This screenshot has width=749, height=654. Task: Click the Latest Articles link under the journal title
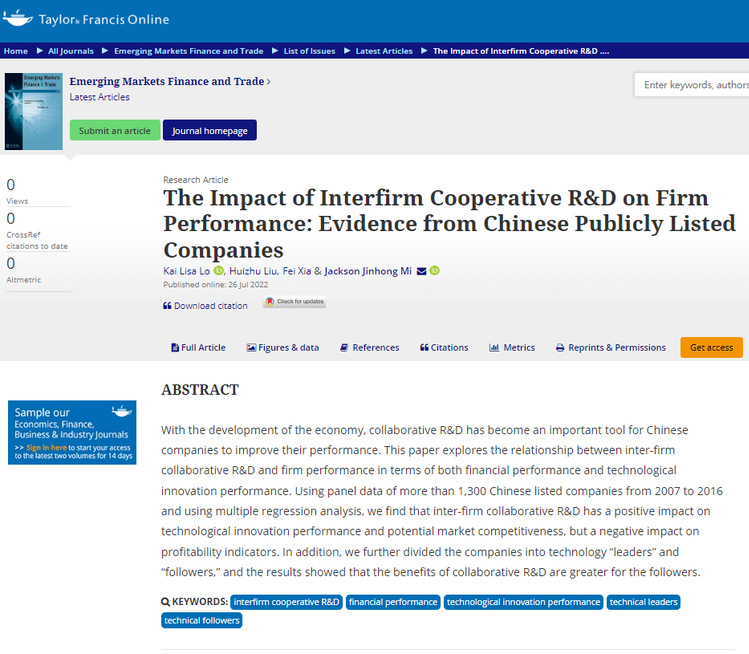tap(99, 97)
